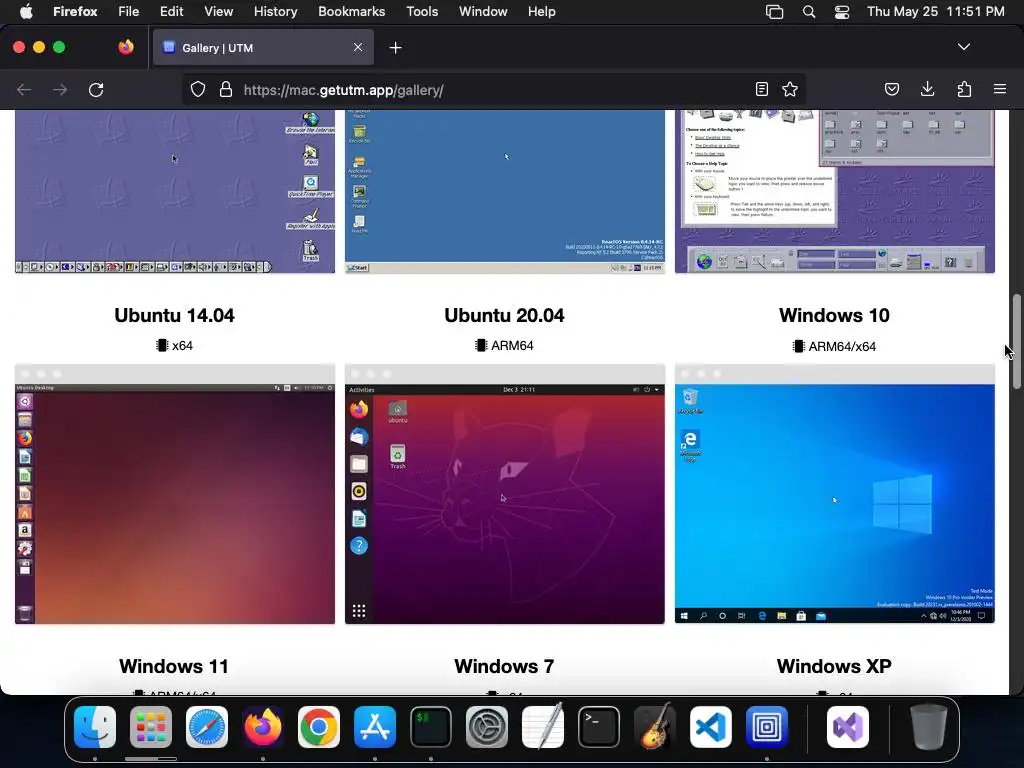Open the ReactOS blue desktop screenshot

(505, 191)
